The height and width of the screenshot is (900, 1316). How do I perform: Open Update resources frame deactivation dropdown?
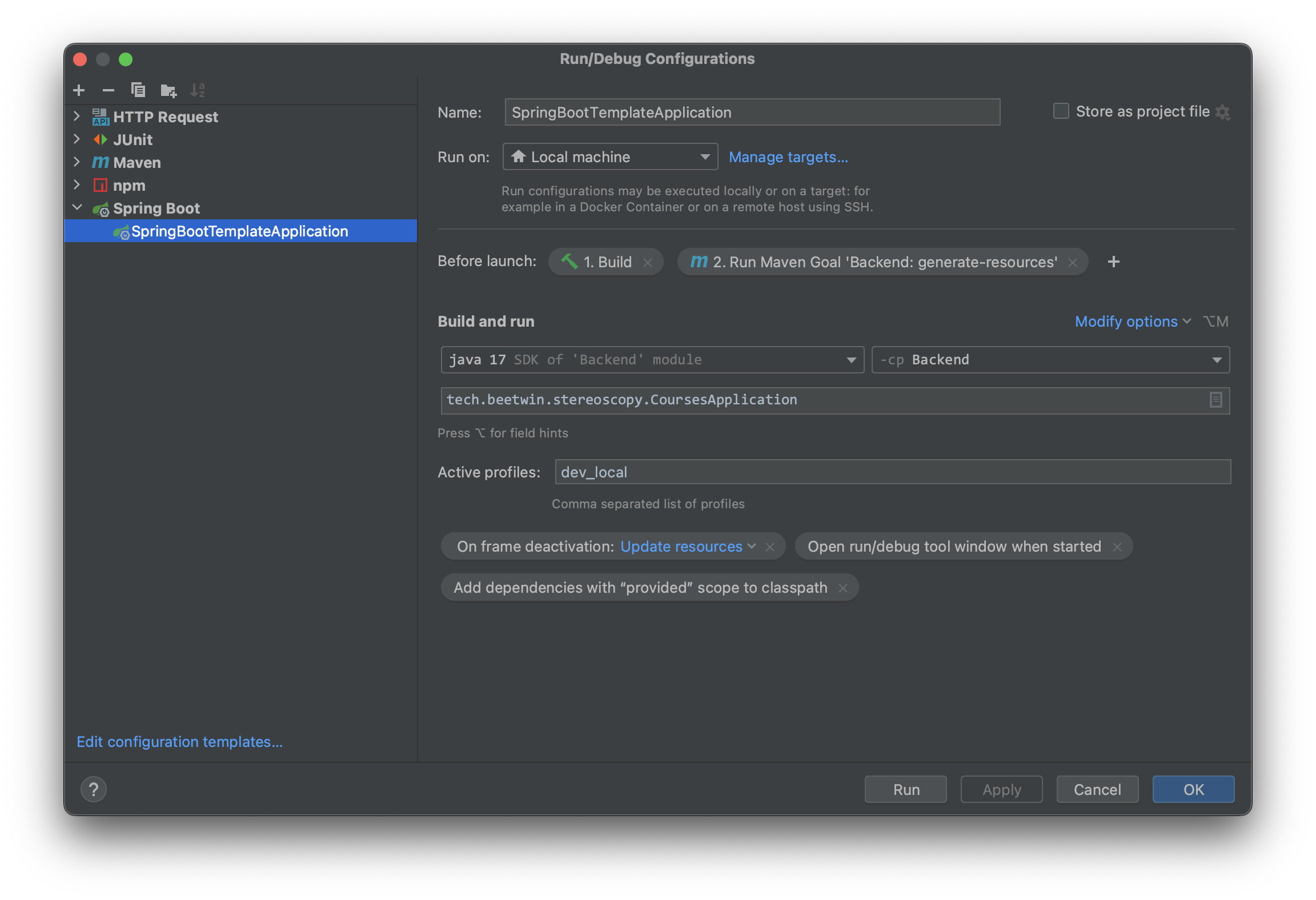tap(688, 547)
